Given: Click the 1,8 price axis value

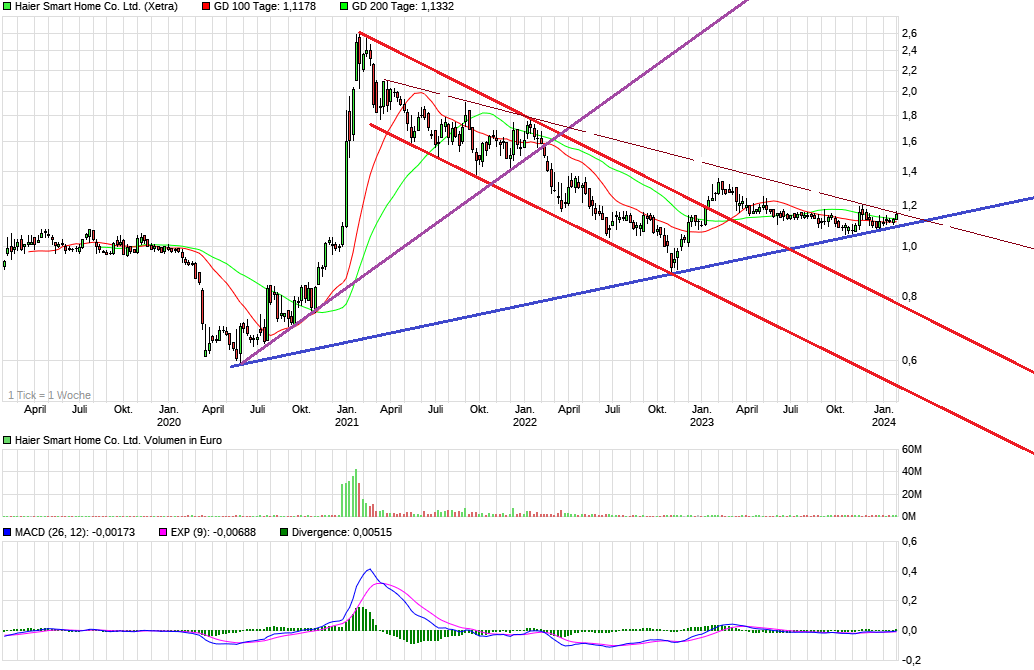Looking at the screenshot, I should [909, 115].
